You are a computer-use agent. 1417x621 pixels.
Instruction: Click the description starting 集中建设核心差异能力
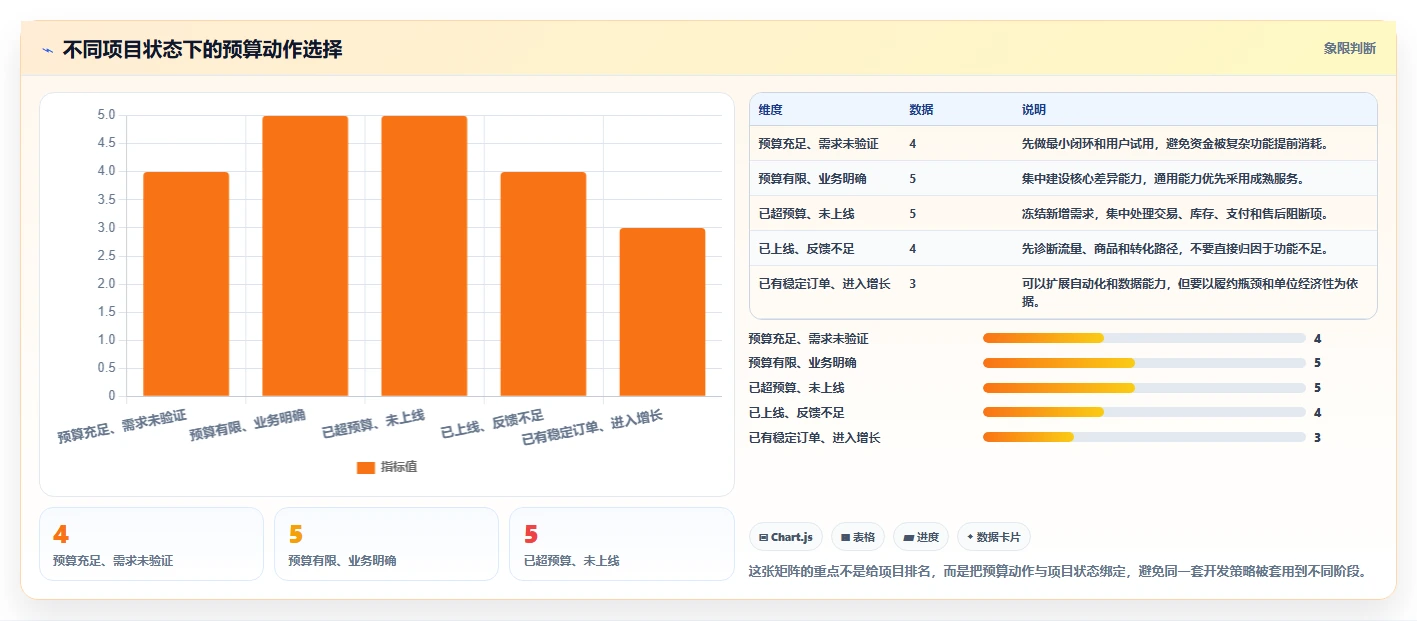pos(1163,179)
